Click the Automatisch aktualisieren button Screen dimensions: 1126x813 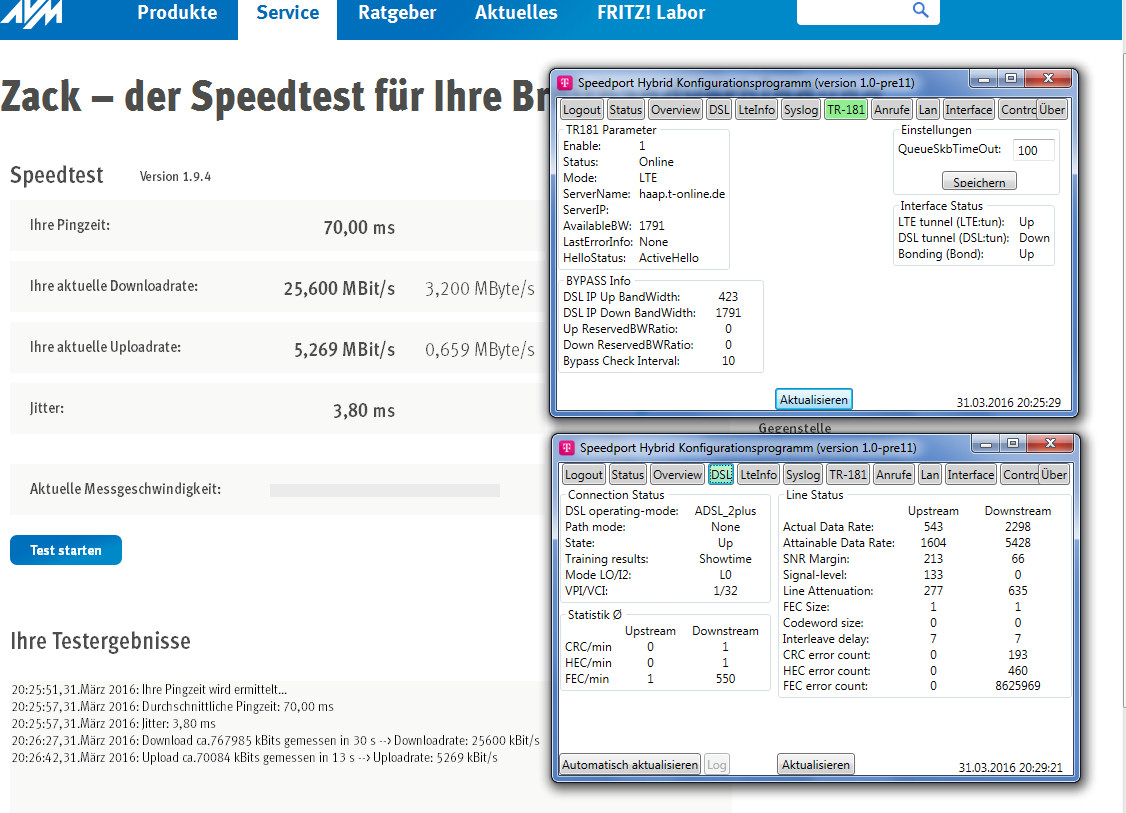tap(630, 765)
